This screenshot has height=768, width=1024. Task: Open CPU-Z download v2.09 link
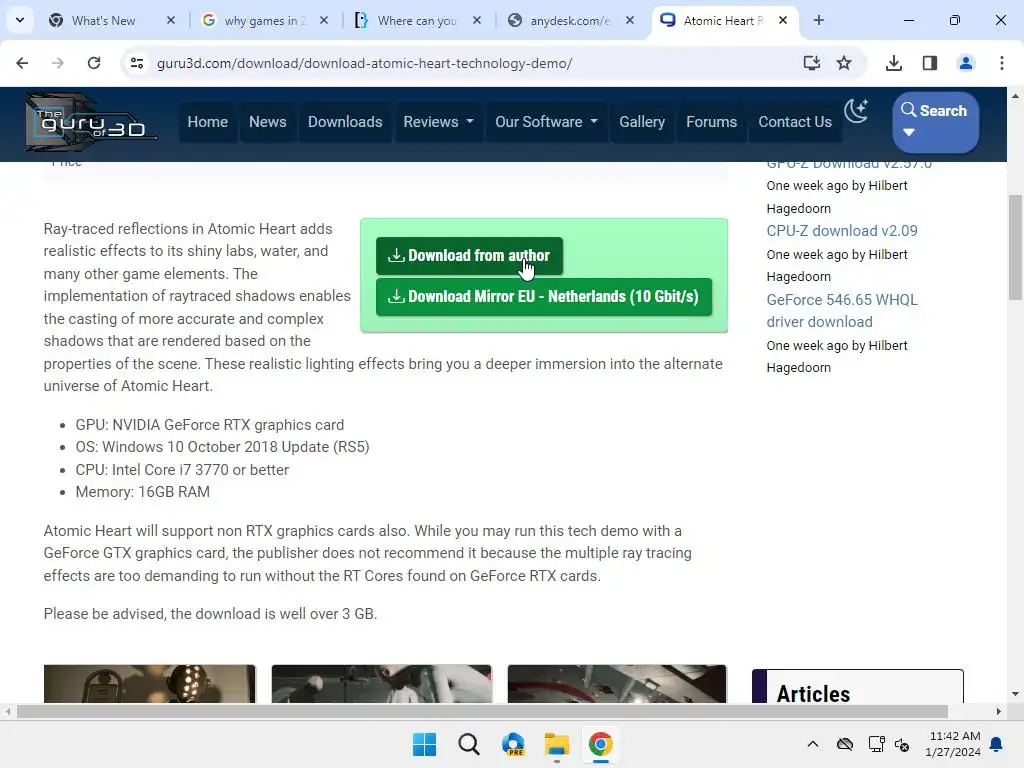pos(842,231)
